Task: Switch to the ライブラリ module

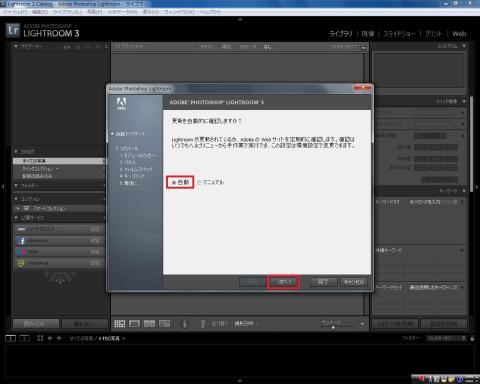Action: point(340,34)
